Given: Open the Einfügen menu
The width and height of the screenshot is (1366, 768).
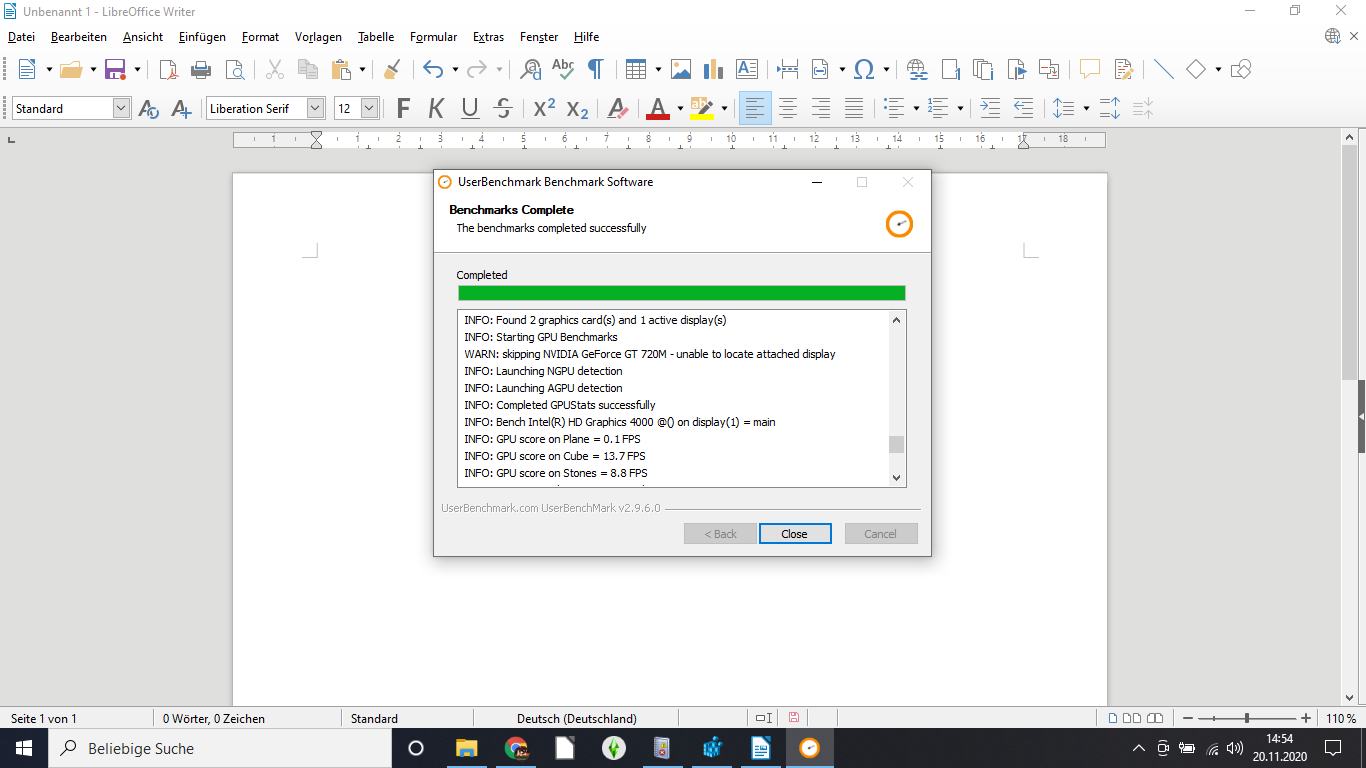Looking at the screenshot, I should 202,37.
